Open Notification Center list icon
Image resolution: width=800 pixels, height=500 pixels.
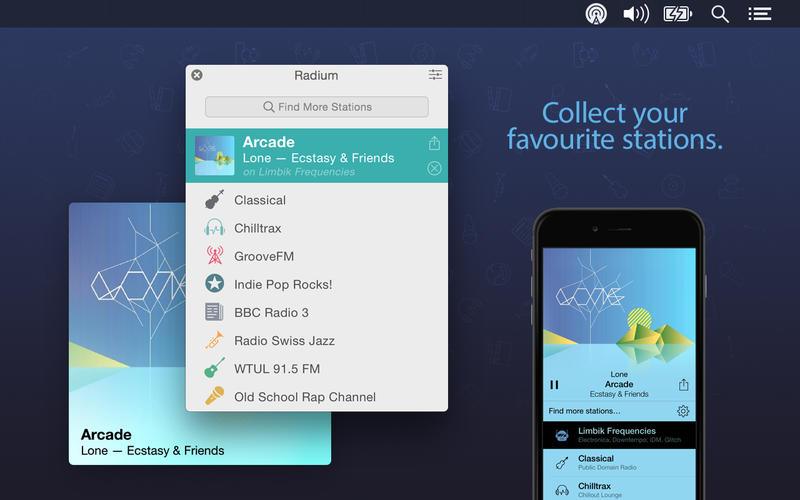(x=760, y=14)
